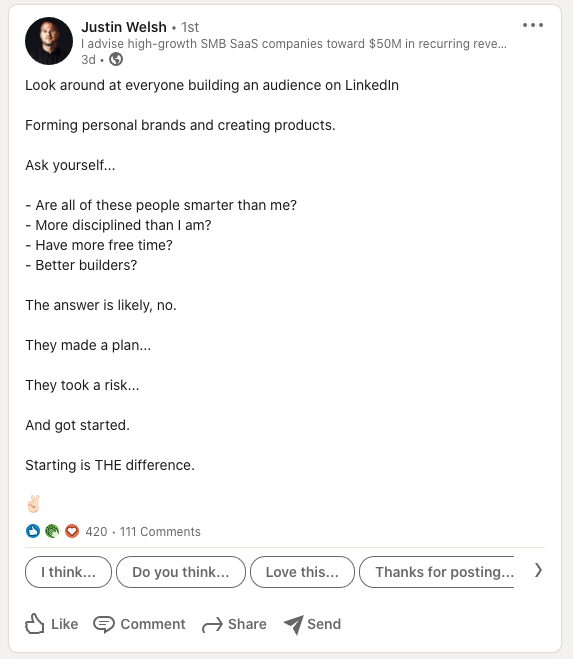Click the Send paper plane icon
573x659 pixels.
pyautogui.click(x=293, y=624)
